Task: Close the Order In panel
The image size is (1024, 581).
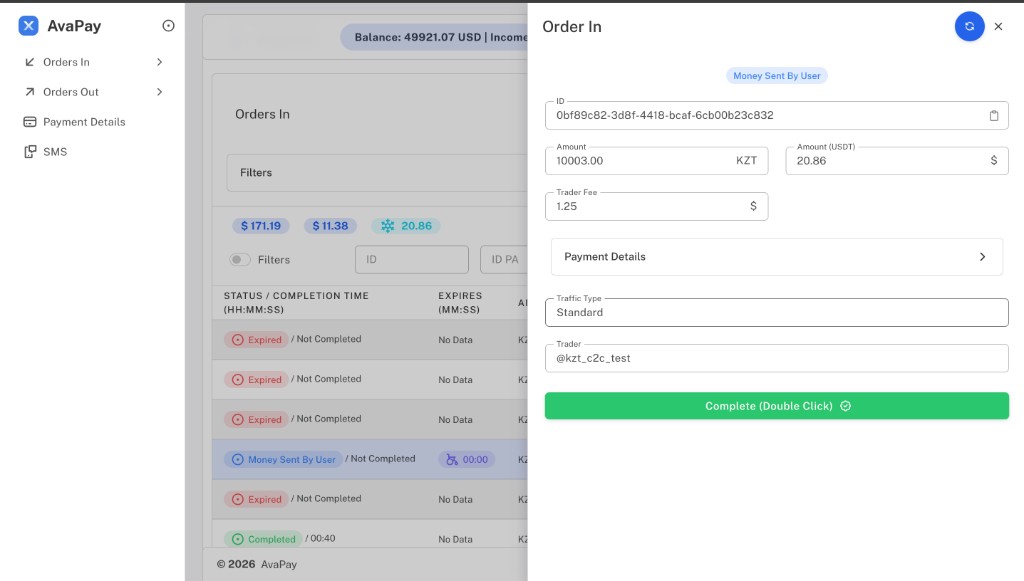Action: [x=998, y=27]
